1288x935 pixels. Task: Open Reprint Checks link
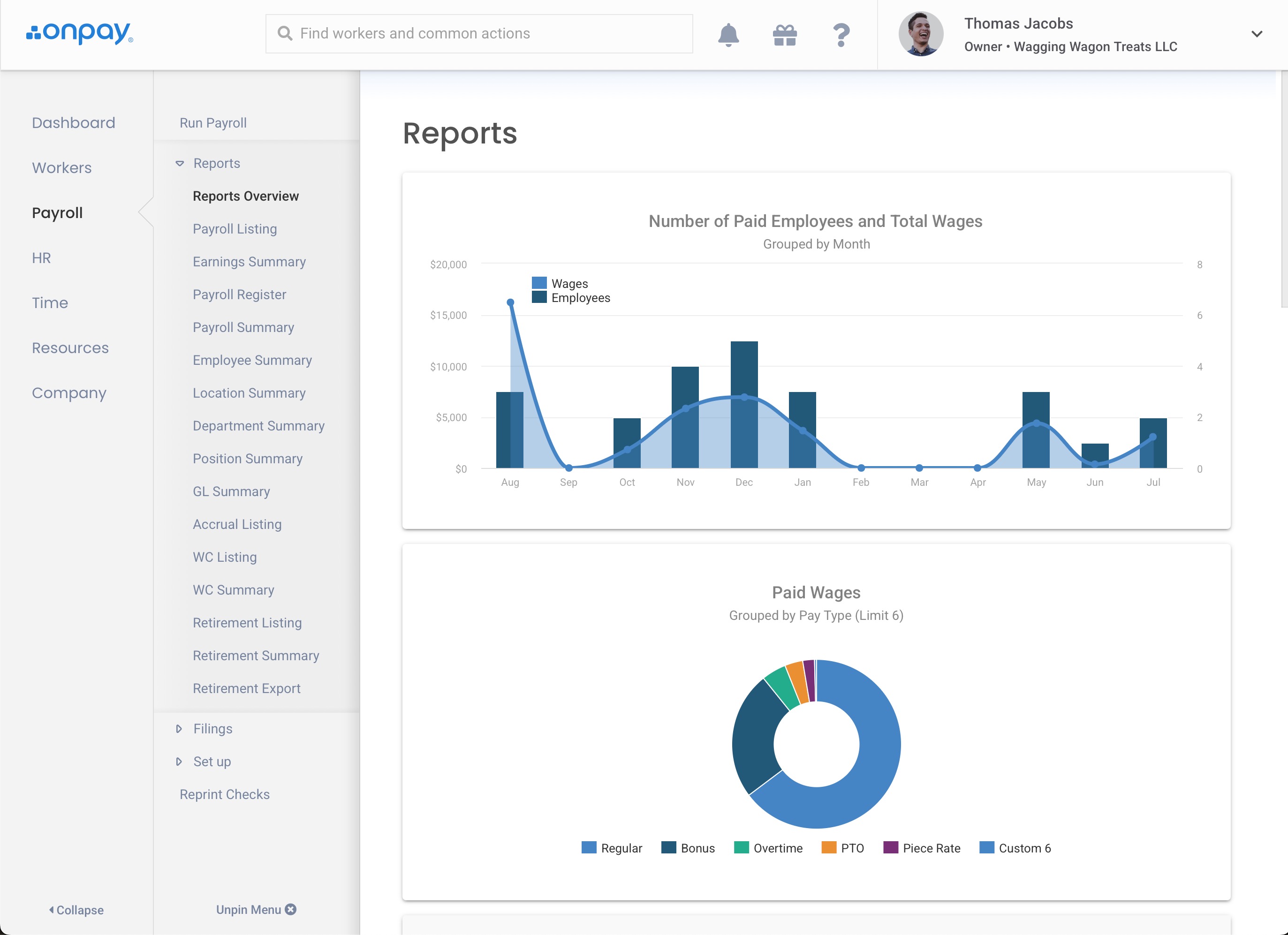(x=224, y=794)
